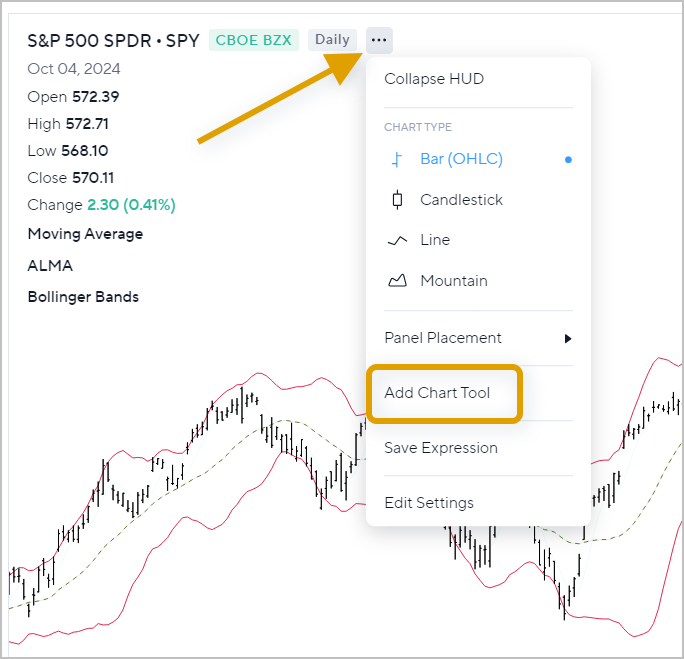Click the Moving Average study label

pyautogui.click(x=85, y=234)
